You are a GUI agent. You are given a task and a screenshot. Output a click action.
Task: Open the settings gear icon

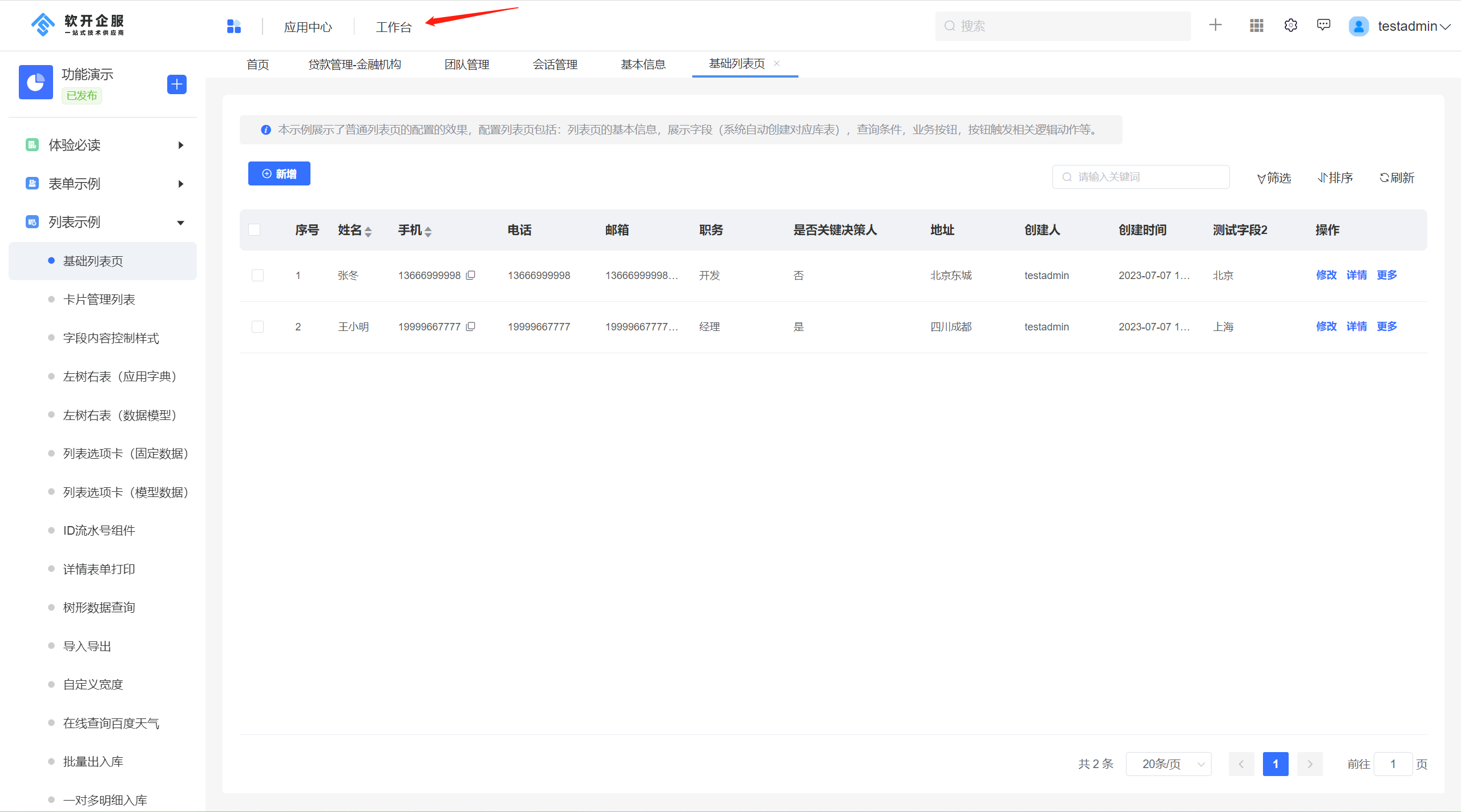1290,25
